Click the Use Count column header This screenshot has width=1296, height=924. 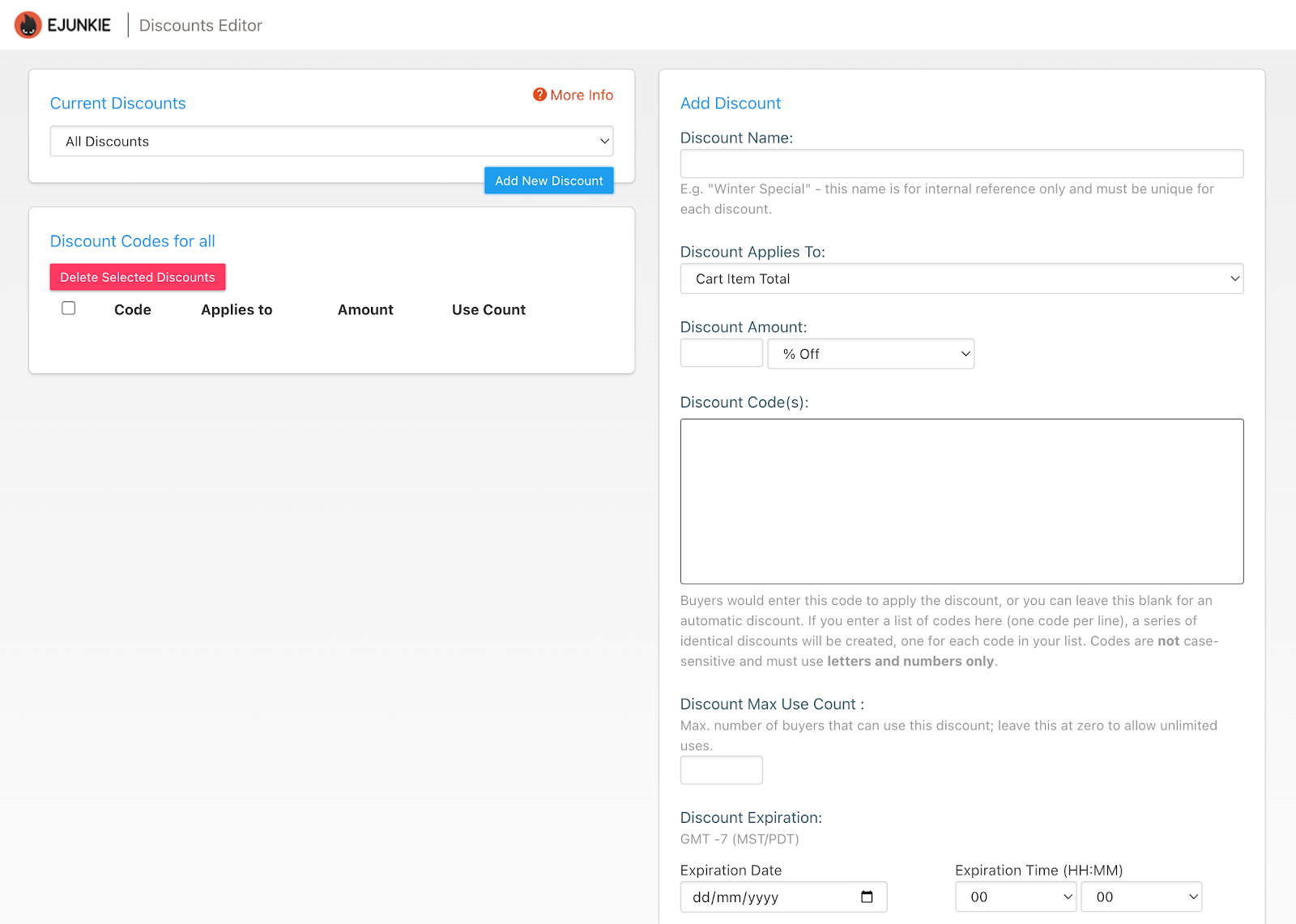click(488, 309)
